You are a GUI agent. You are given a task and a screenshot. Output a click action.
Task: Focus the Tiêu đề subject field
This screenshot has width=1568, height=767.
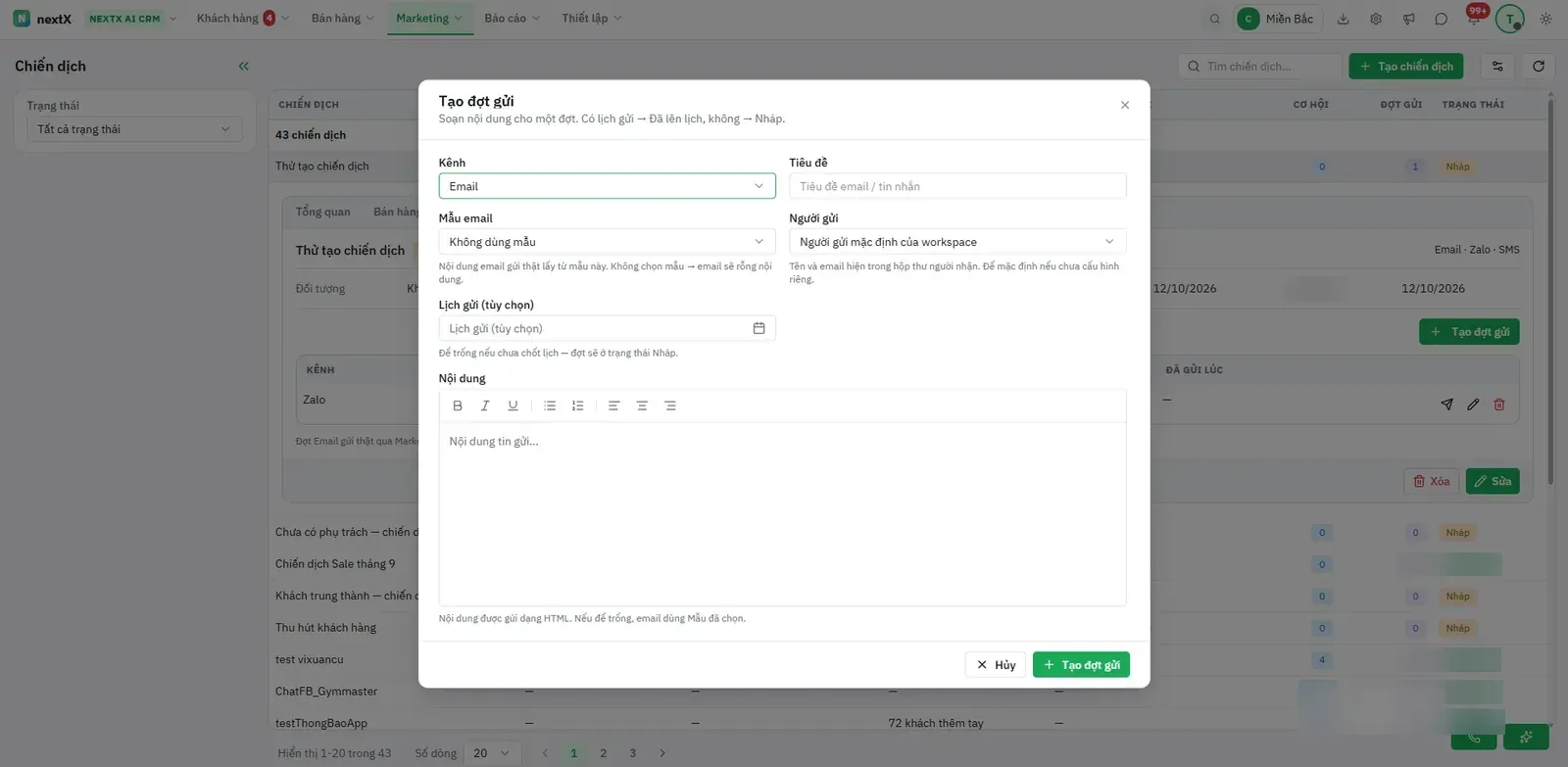[957, 186]
